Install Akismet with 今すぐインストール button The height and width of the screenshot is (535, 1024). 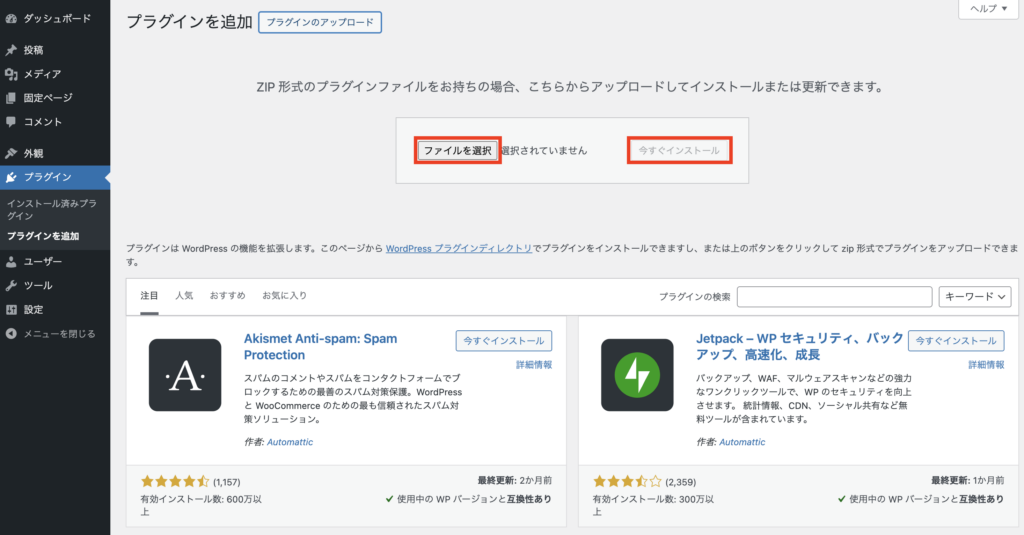pos(503,341)
